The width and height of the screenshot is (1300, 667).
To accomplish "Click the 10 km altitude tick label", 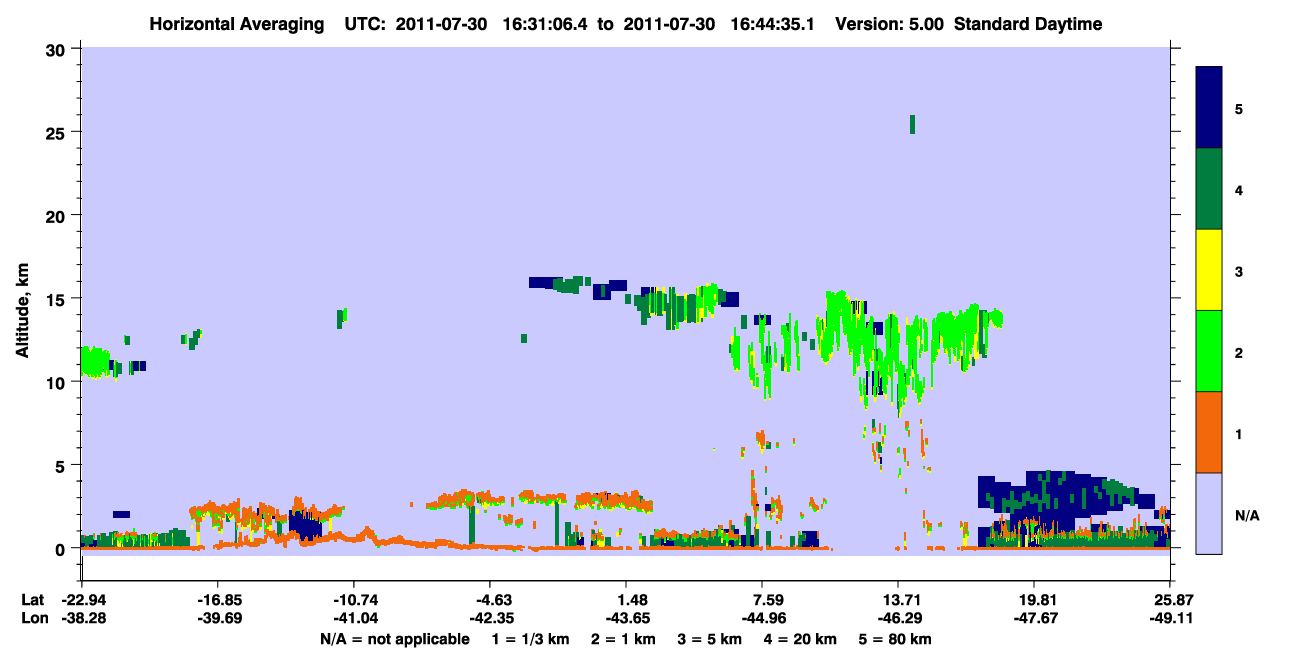I will coord(56,382).
